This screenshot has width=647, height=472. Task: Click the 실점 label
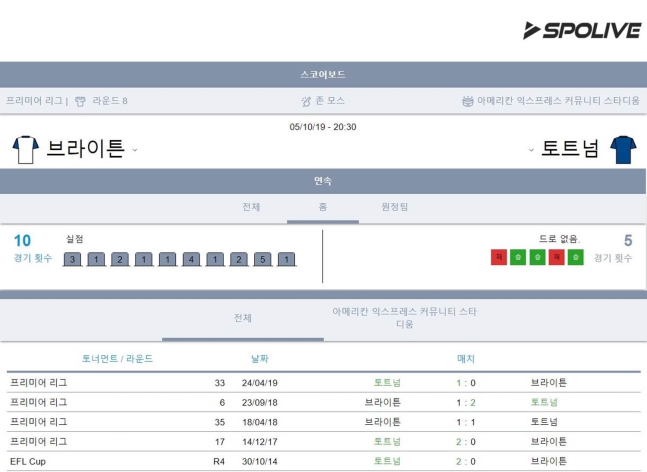74,239
